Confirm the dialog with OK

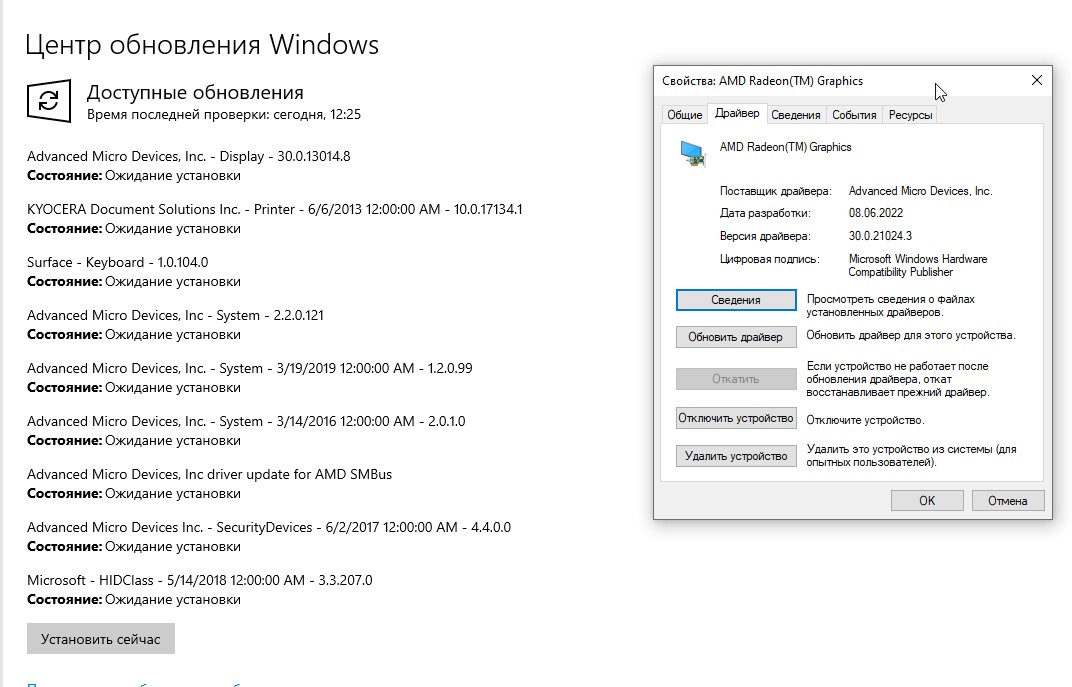tap(926, 500)
